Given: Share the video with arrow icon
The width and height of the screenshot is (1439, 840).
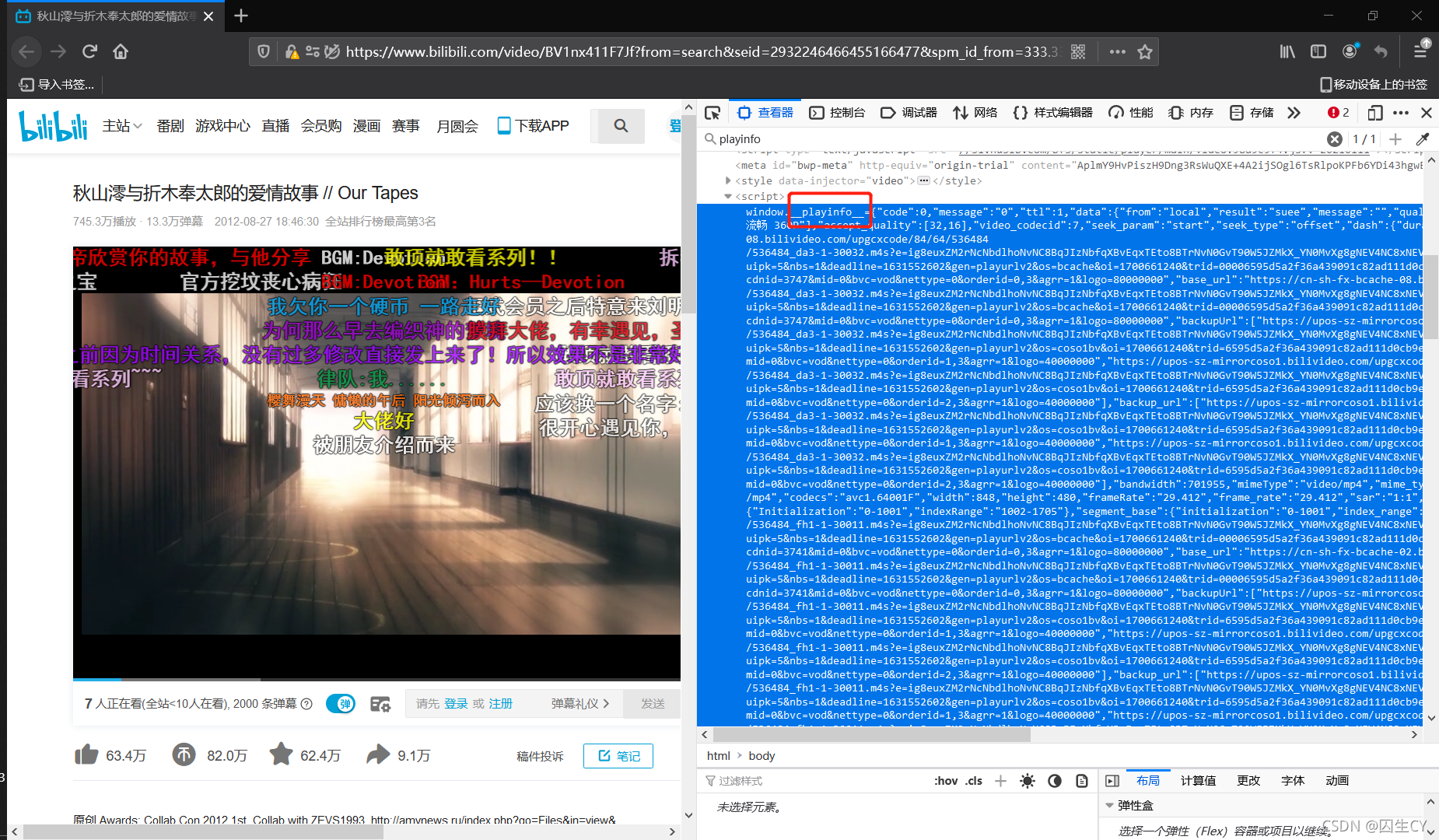Looking at the screenshot, I should pyautogui.click(x=378, y=754).
